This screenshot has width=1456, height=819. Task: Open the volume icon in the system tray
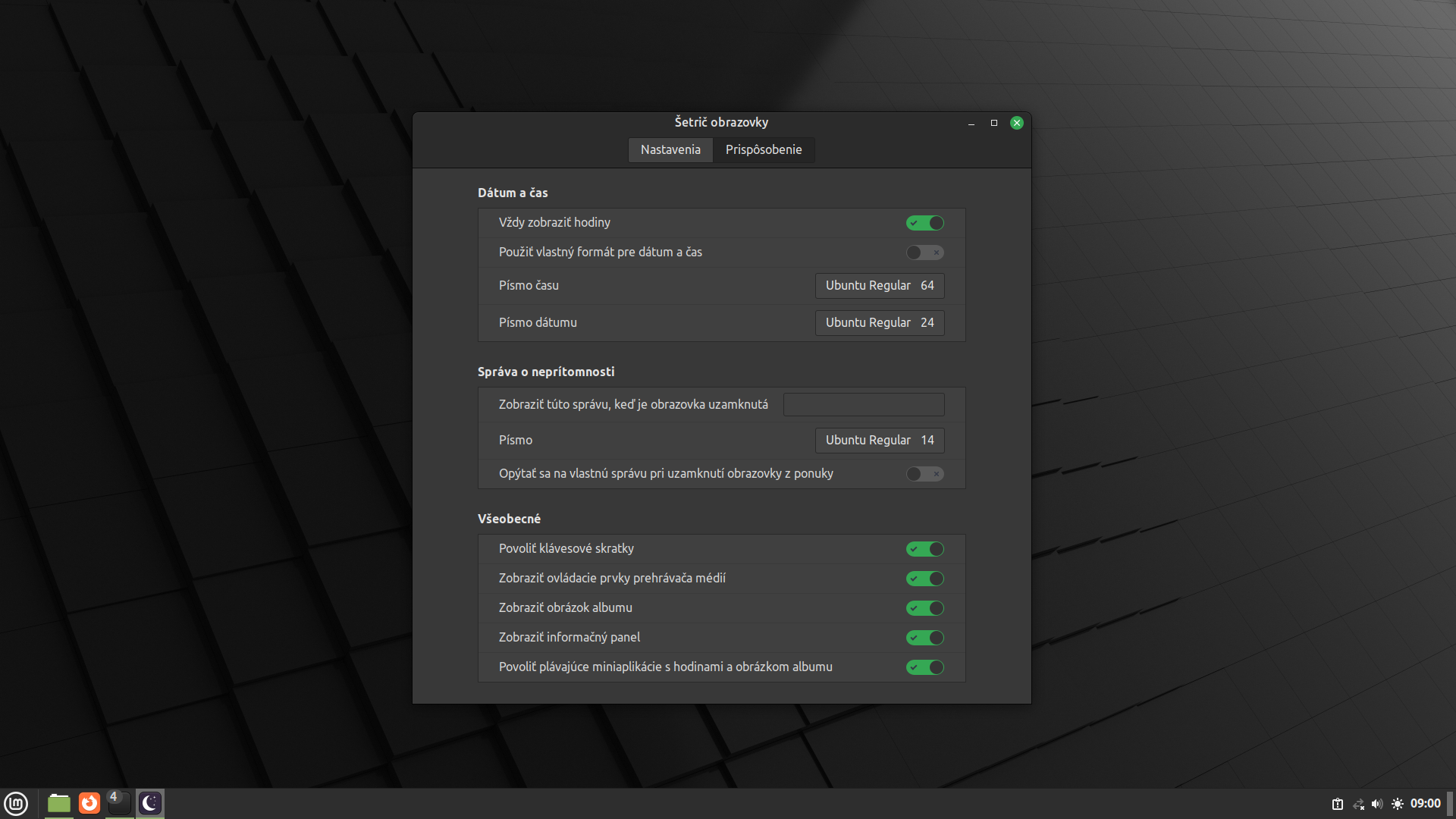coord(1377,804)
